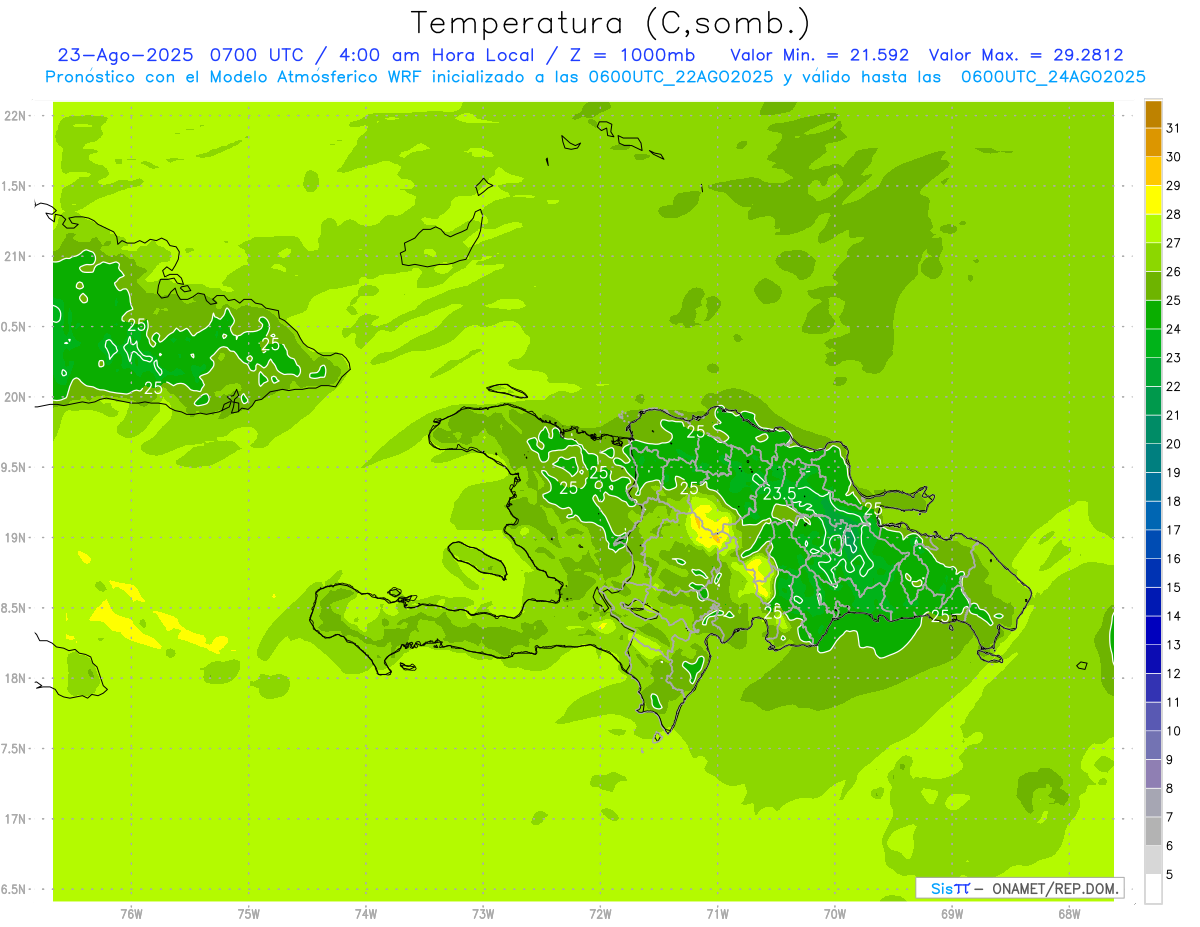Click the "0700 UTC" time text

(257, 55)
